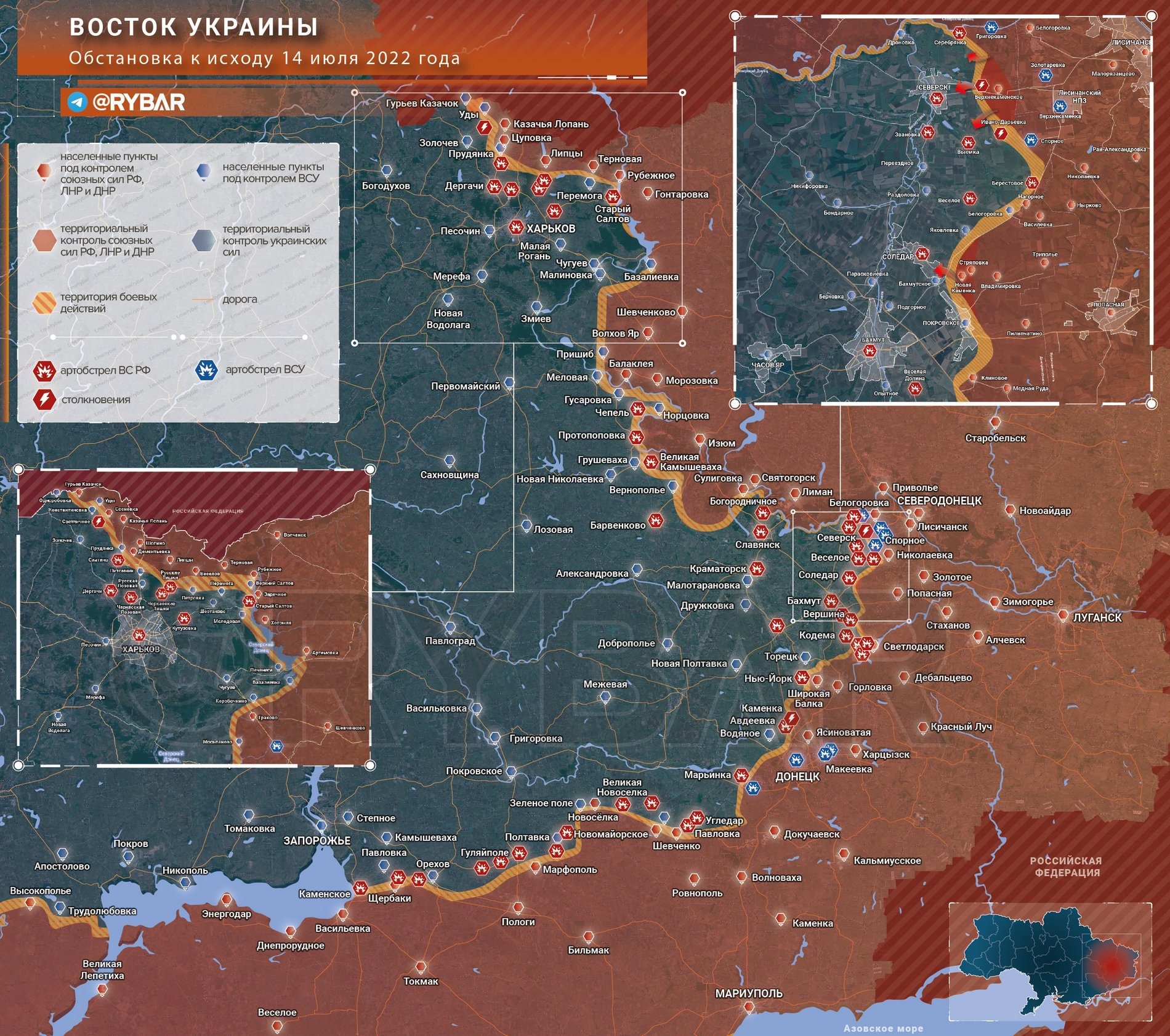Click the МАРИУПОЛЬ city label
Screen dimensions: 1170x1036
[748, 994]
